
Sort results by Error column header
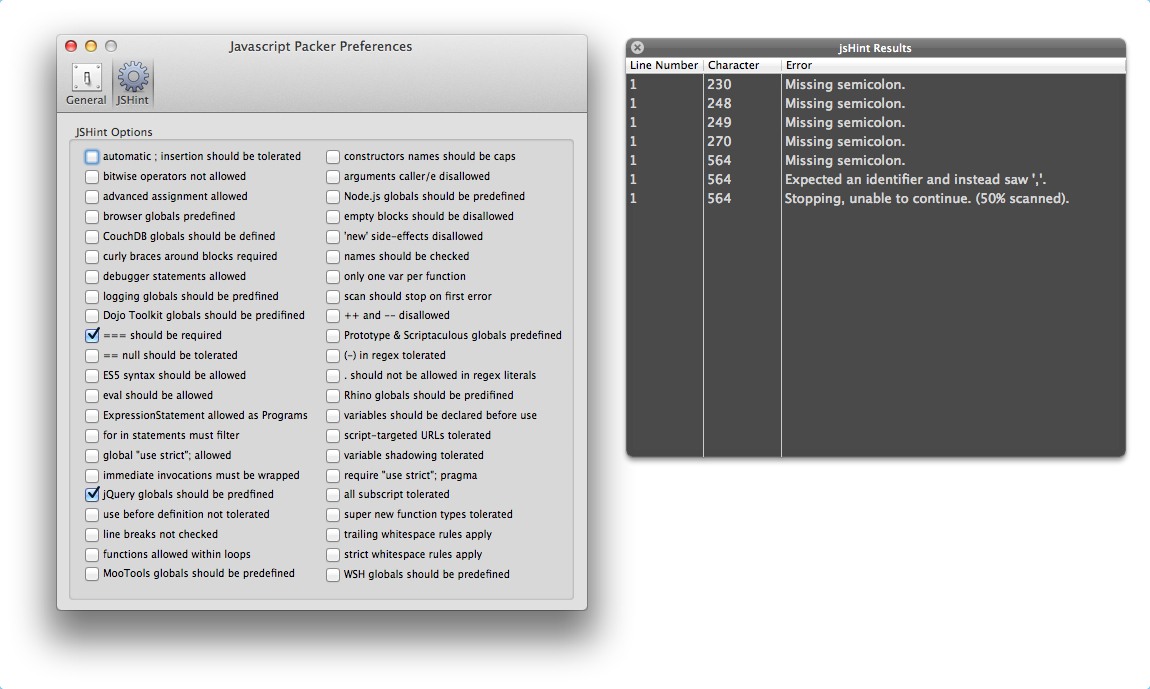953,65
